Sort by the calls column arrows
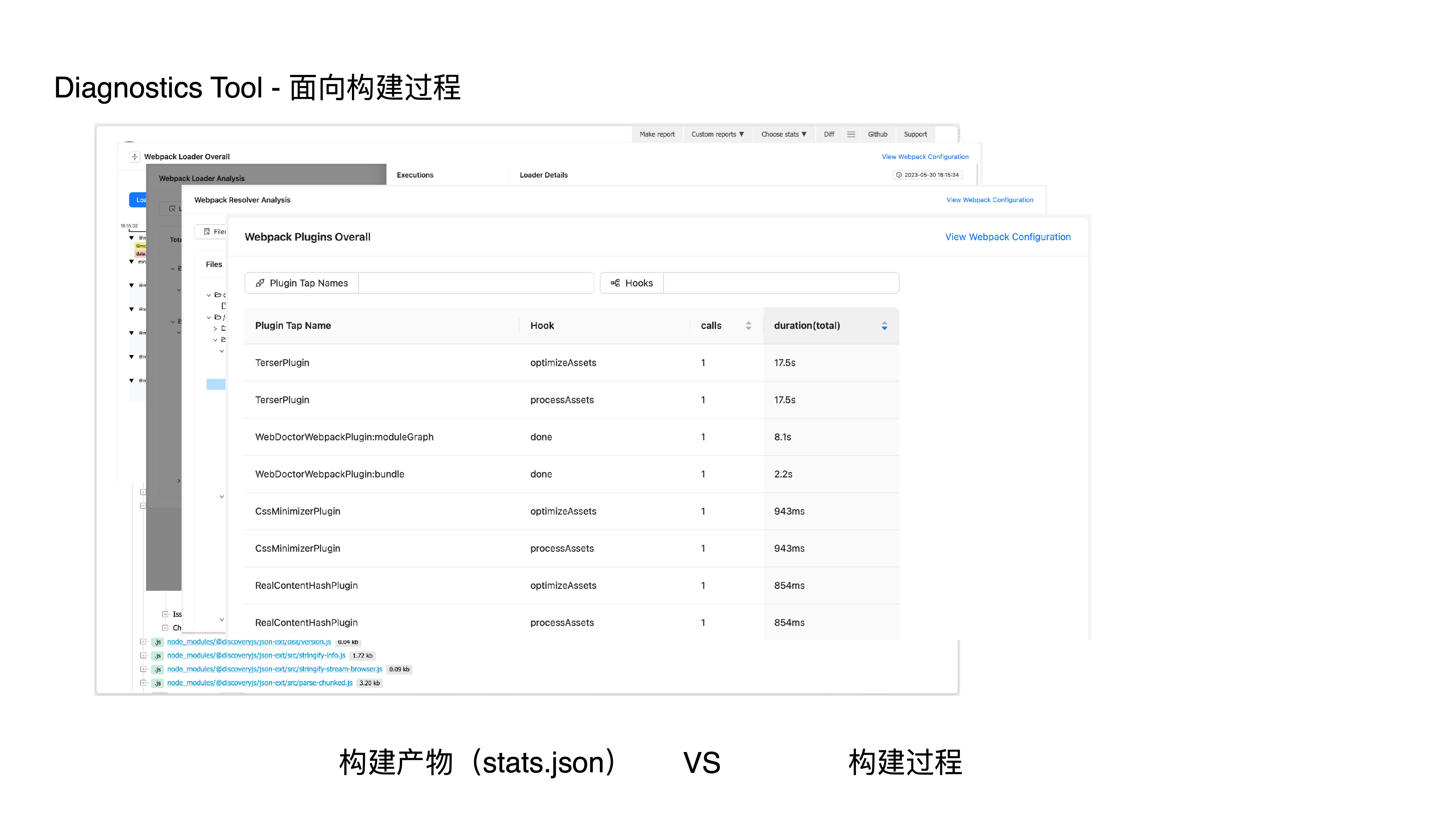The height and width of the screenshot is (819, 1456). point(748,326)
